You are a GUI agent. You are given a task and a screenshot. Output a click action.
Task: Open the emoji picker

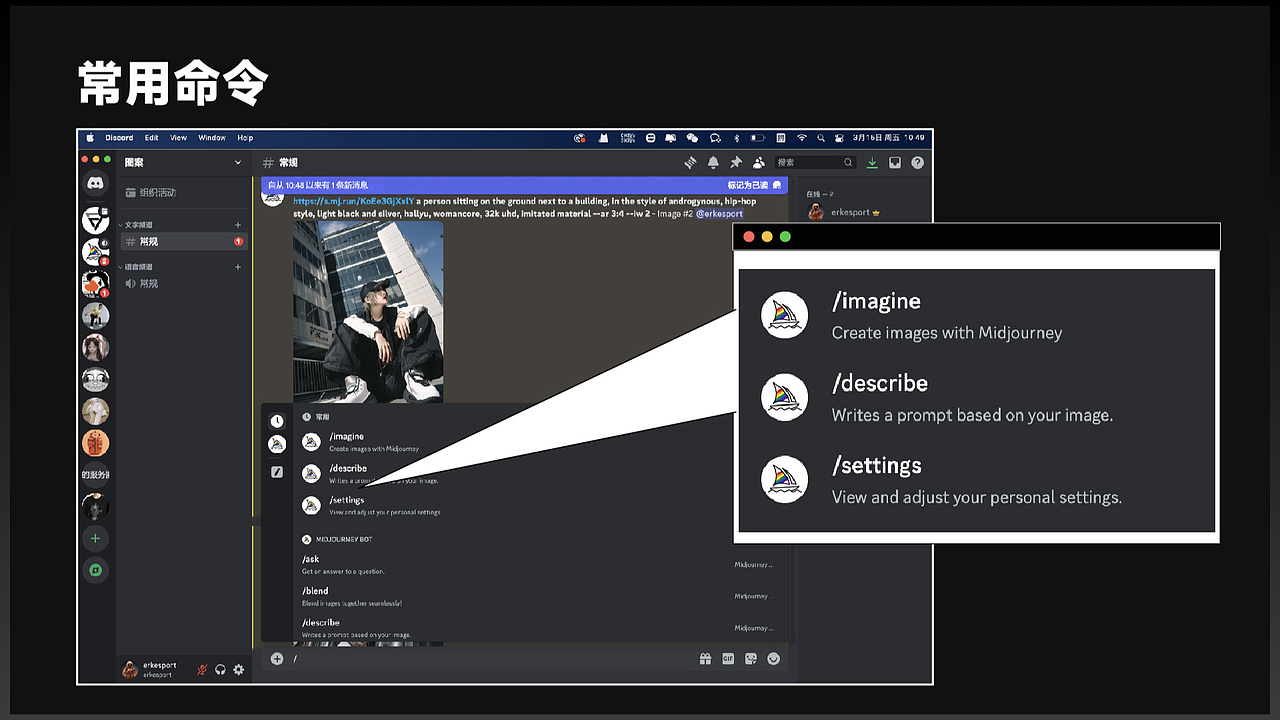[x=773, y=658]
